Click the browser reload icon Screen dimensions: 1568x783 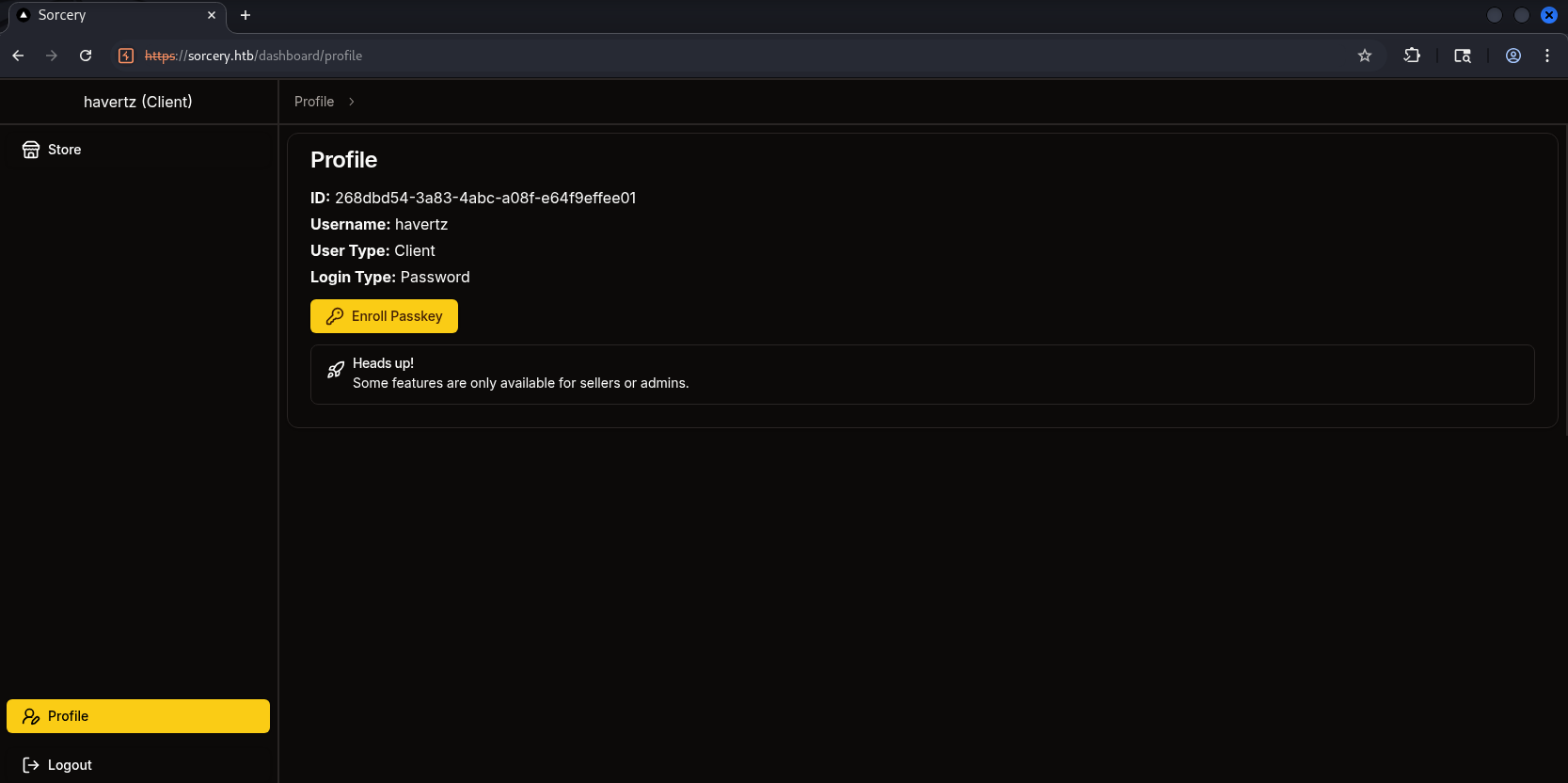pos(86,56)
